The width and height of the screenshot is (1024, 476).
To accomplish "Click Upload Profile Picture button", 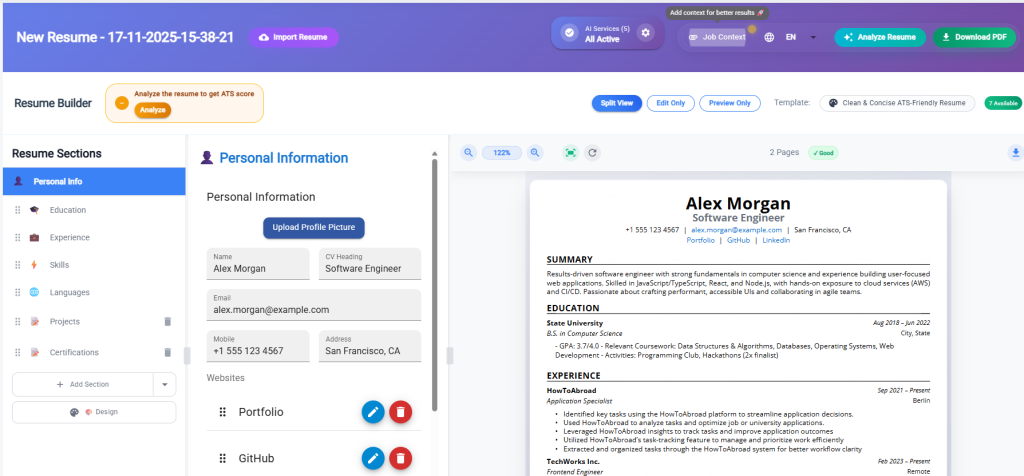I will click(x=313, y=228).
